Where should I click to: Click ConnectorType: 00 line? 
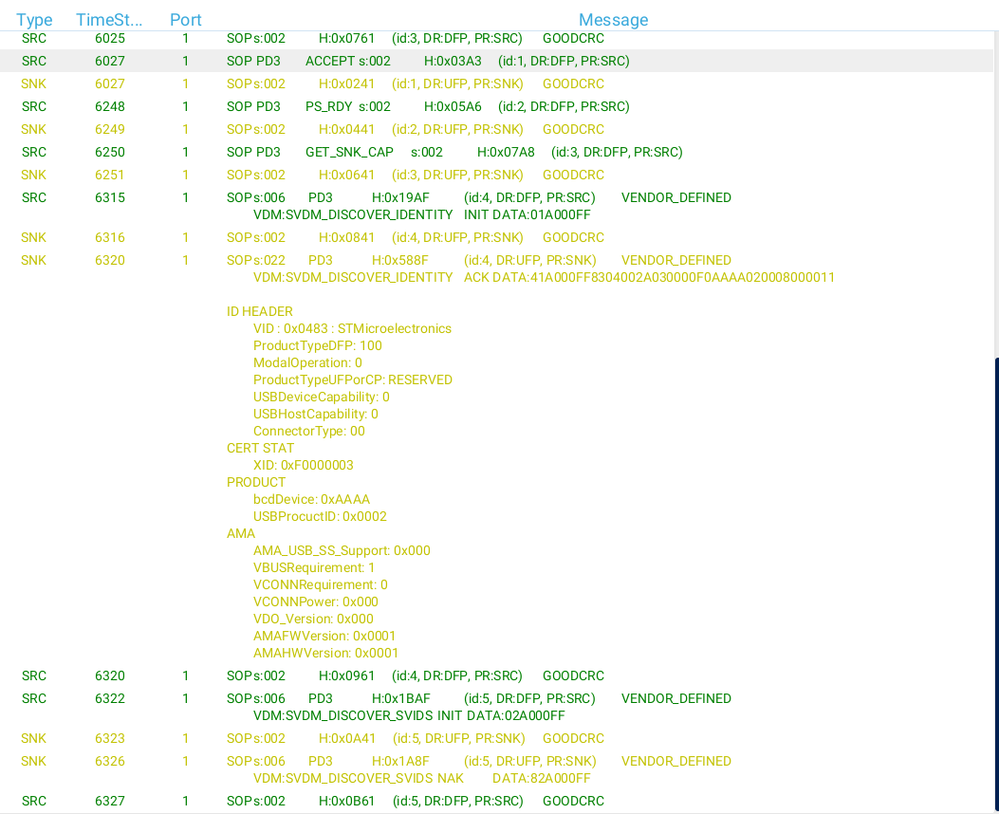tap(309, 431)
